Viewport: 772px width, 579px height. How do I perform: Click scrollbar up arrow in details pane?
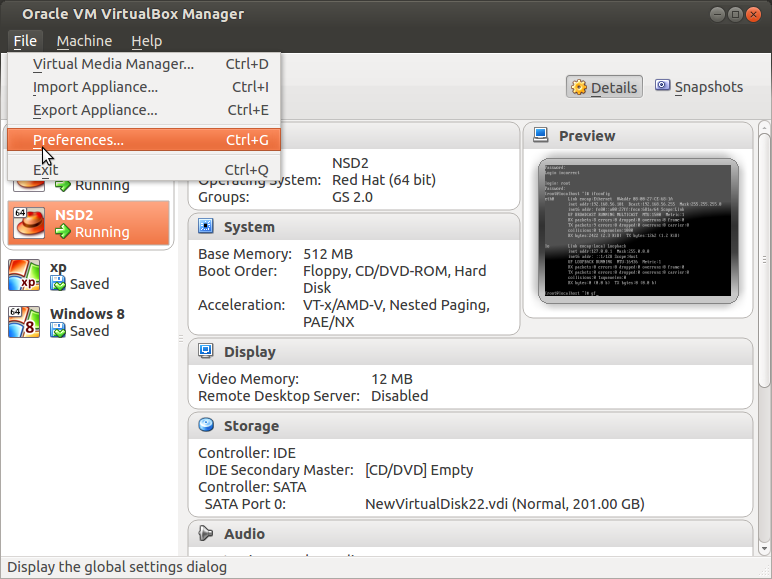(764, 127)
